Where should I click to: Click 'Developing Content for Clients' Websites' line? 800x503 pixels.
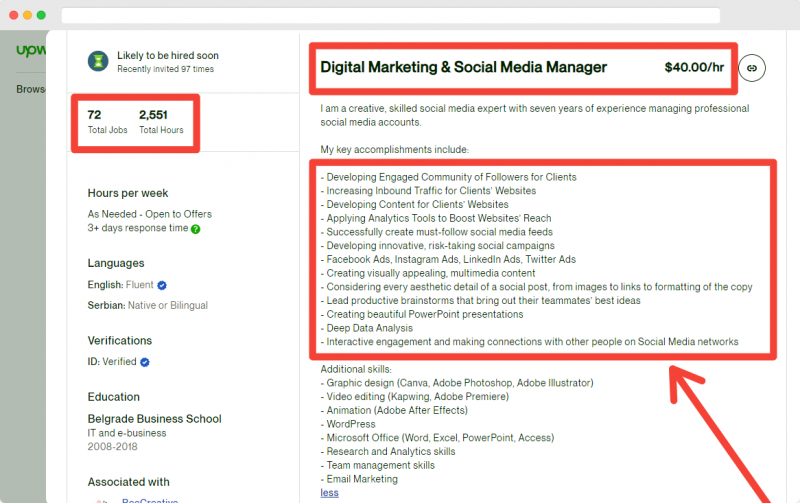(414, 205)
